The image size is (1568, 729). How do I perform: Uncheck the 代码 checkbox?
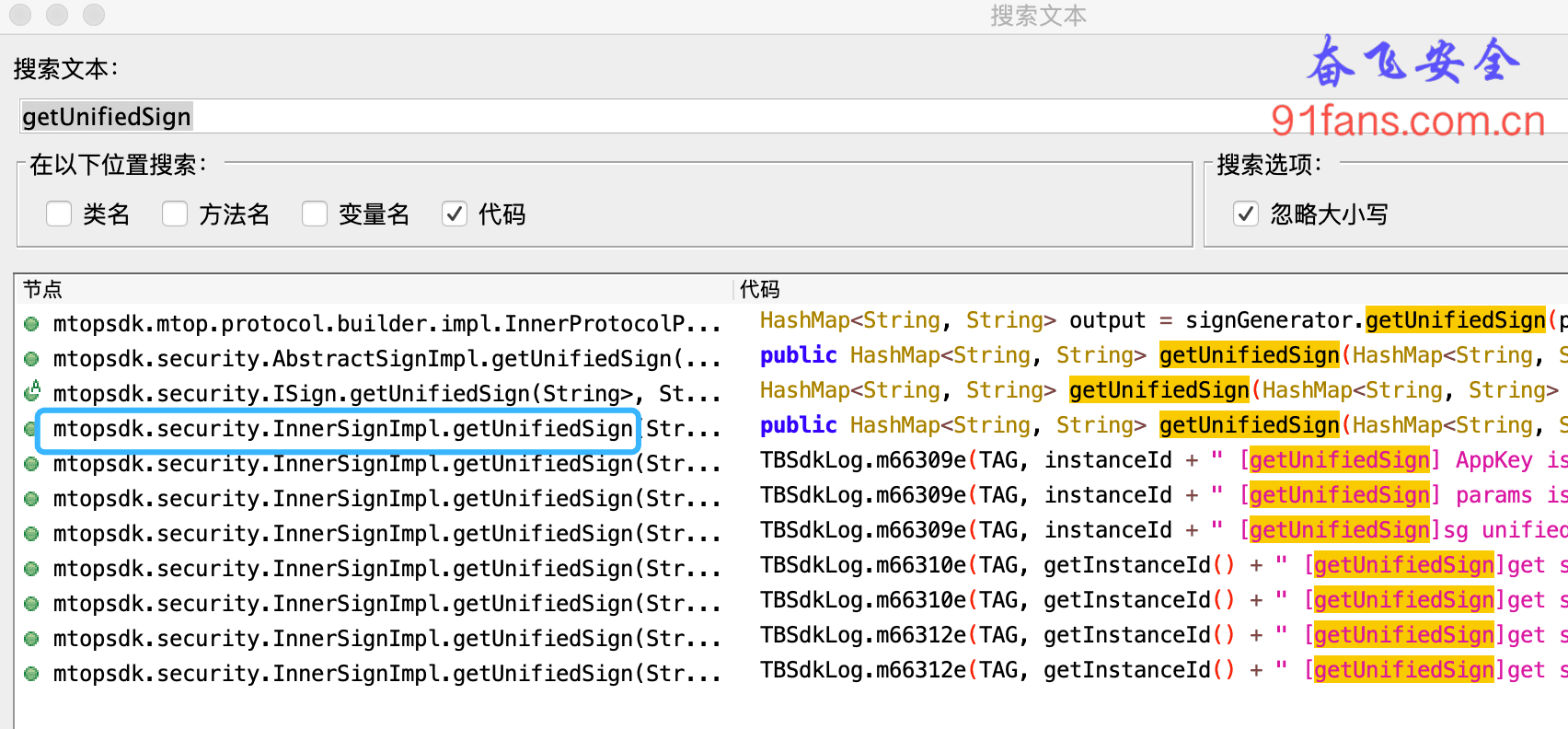pyautogui.click(x=455, y=214)
